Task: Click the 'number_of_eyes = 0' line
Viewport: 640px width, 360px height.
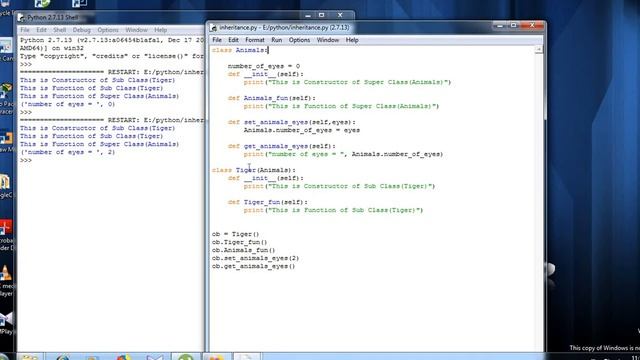Action: (264, 66)
